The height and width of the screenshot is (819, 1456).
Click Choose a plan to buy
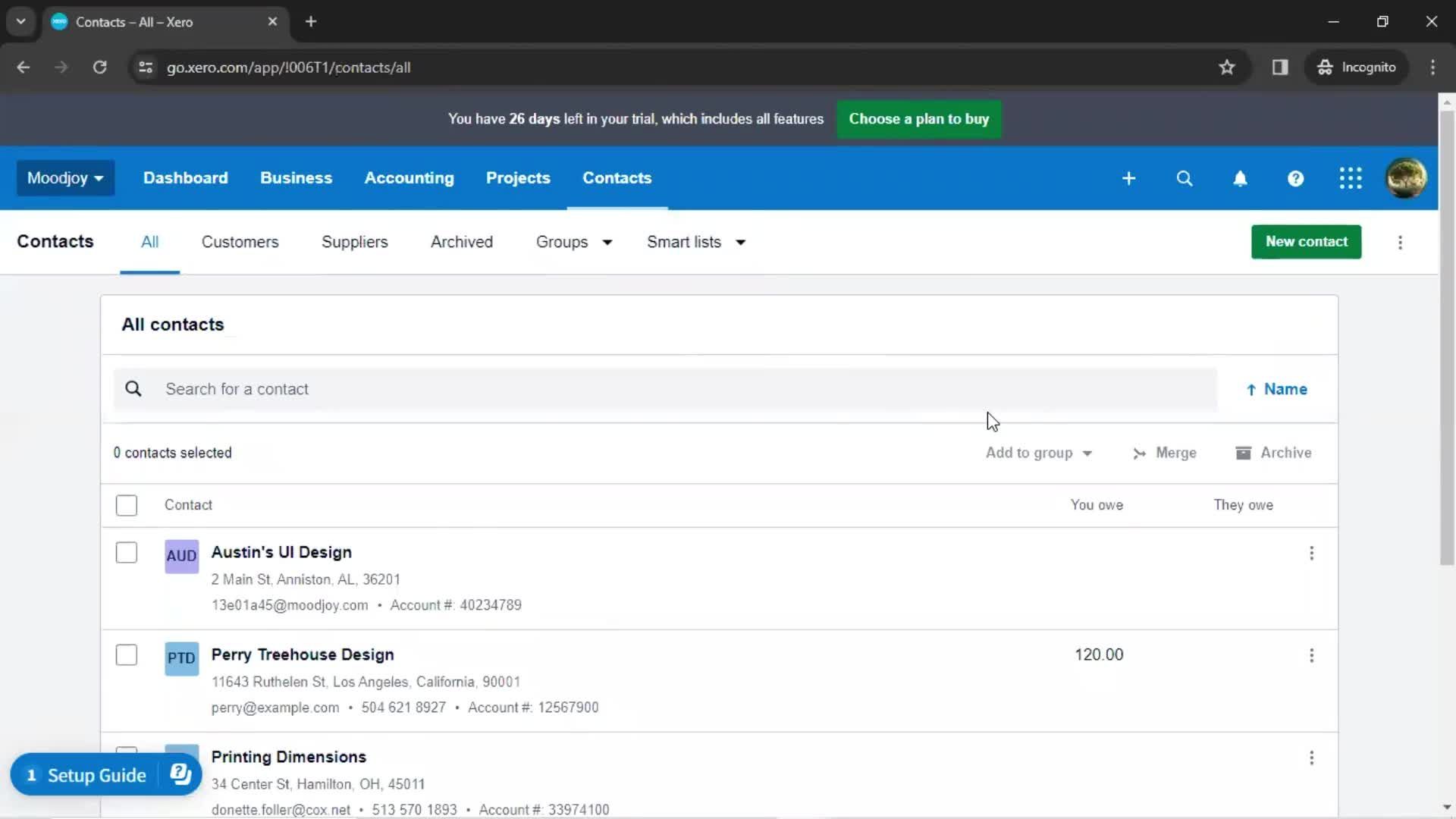pos(918,119)
